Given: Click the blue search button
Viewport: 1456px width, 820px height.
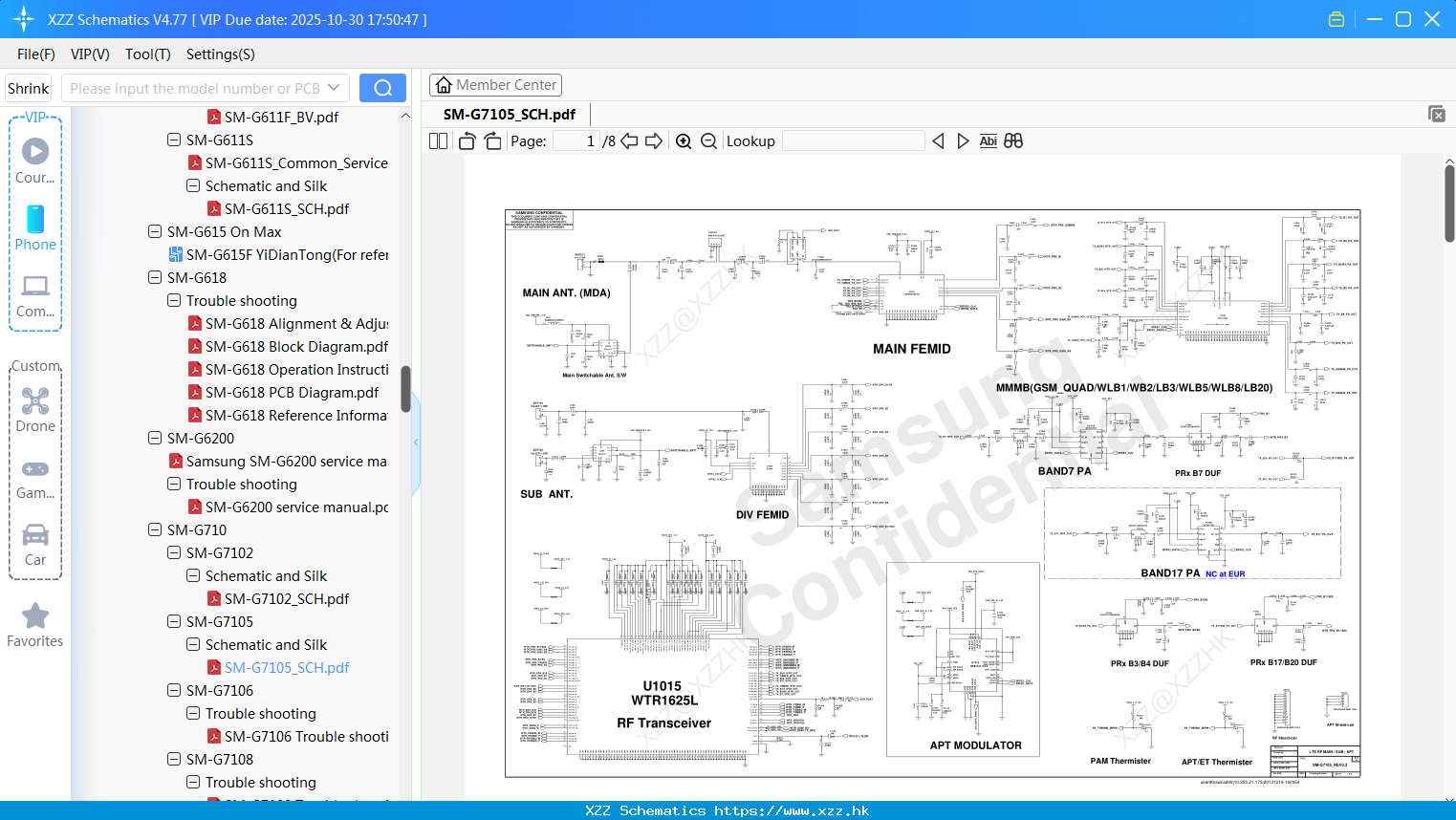Looking at the screenshot, I should coord(382,88).
